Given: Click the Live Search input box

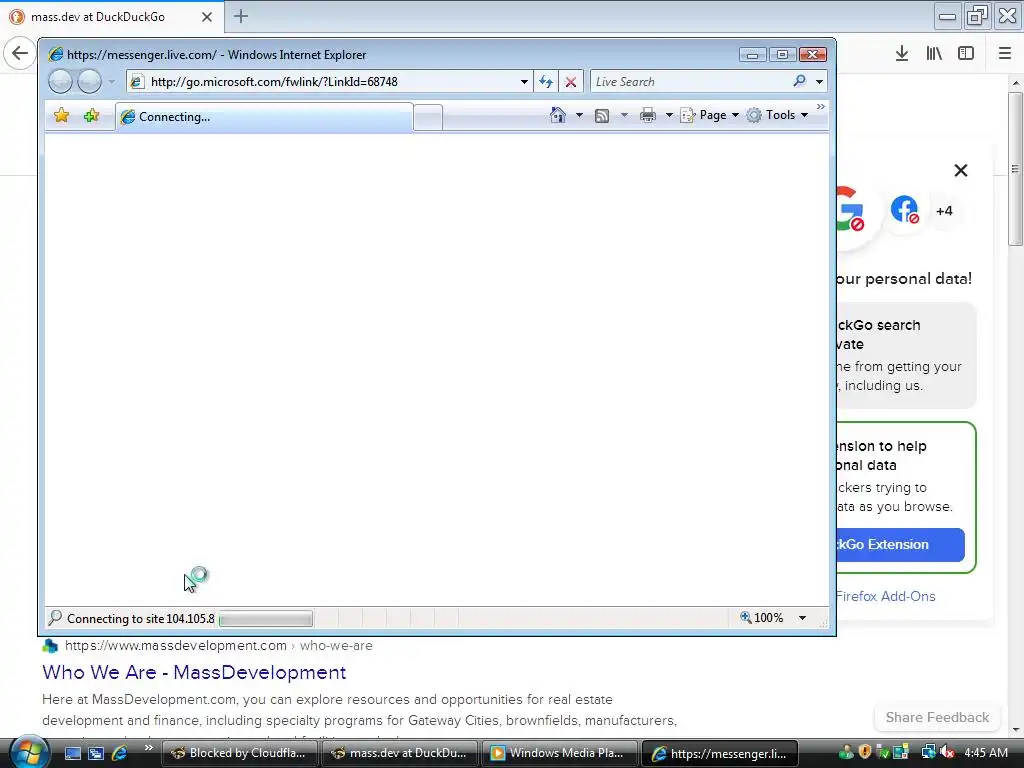Looking at the screenshot, I should pyautogui.click(x=689, y=82).
